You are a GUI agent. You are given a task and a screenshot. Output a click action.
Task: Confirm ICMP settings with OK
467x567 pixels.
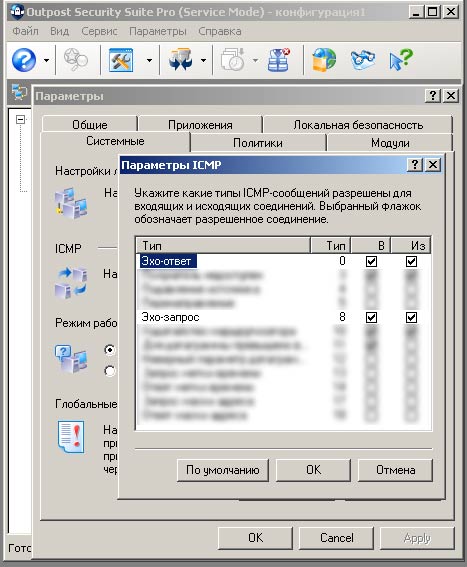coord(313,470)
